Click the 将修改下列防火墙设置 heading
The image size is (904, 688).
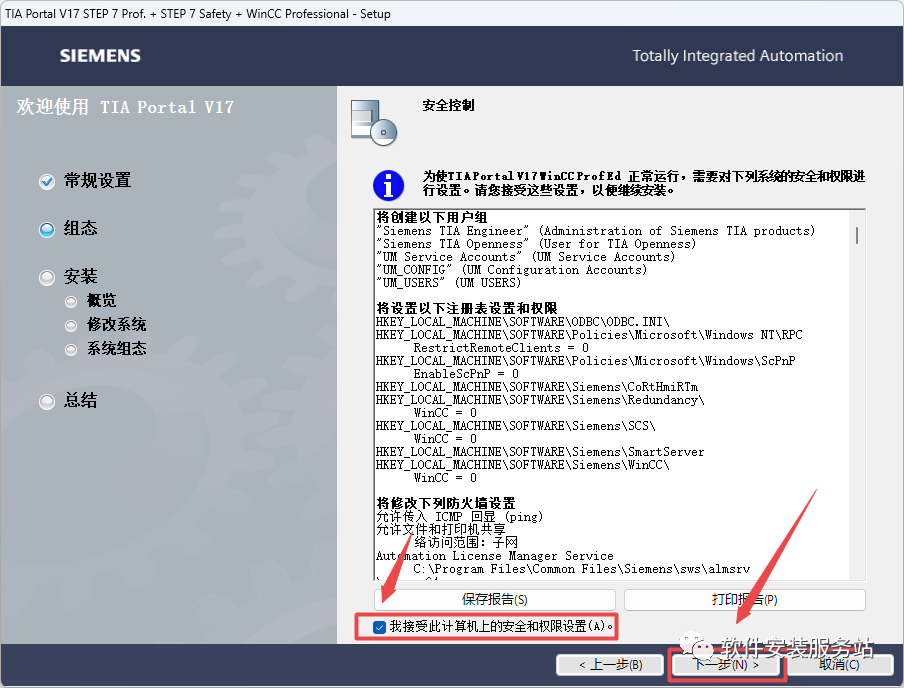pos(446,503)
